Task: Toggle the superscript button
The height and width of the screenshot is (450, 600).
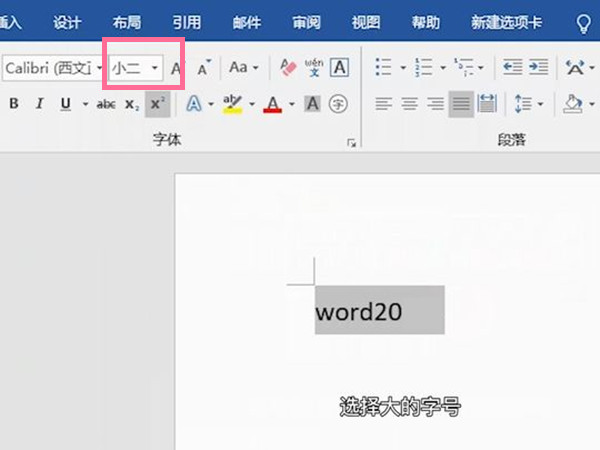Action: (x=157, y=104)
